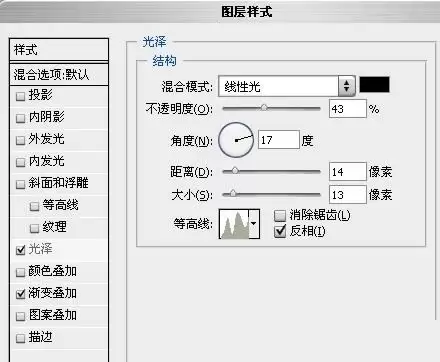Select the 渐变叠加 style row label
440x362 pixels.
(53, 293)
